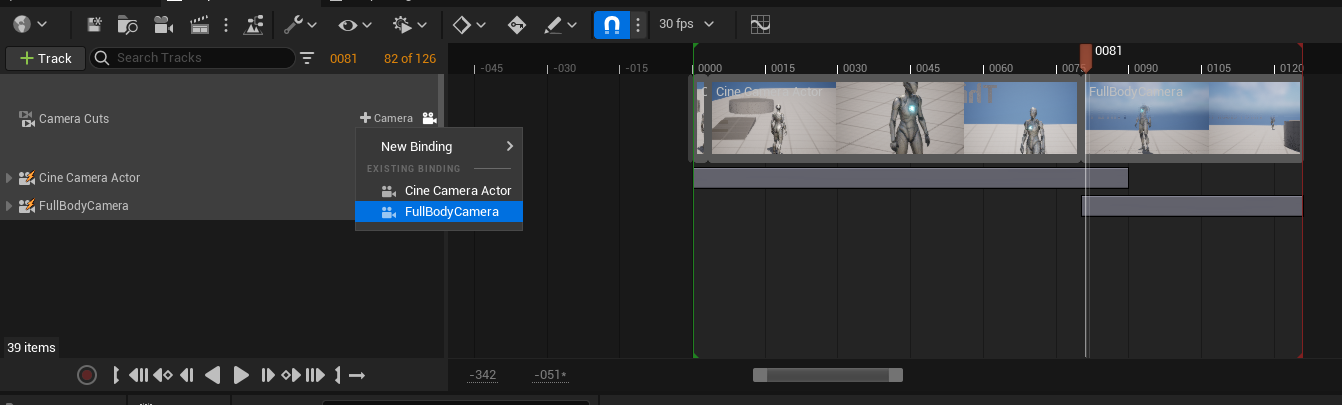Click the Search Tracks input field
Image resolution: width=1342 pixels, height=405 pixels.
pos(200,58)
